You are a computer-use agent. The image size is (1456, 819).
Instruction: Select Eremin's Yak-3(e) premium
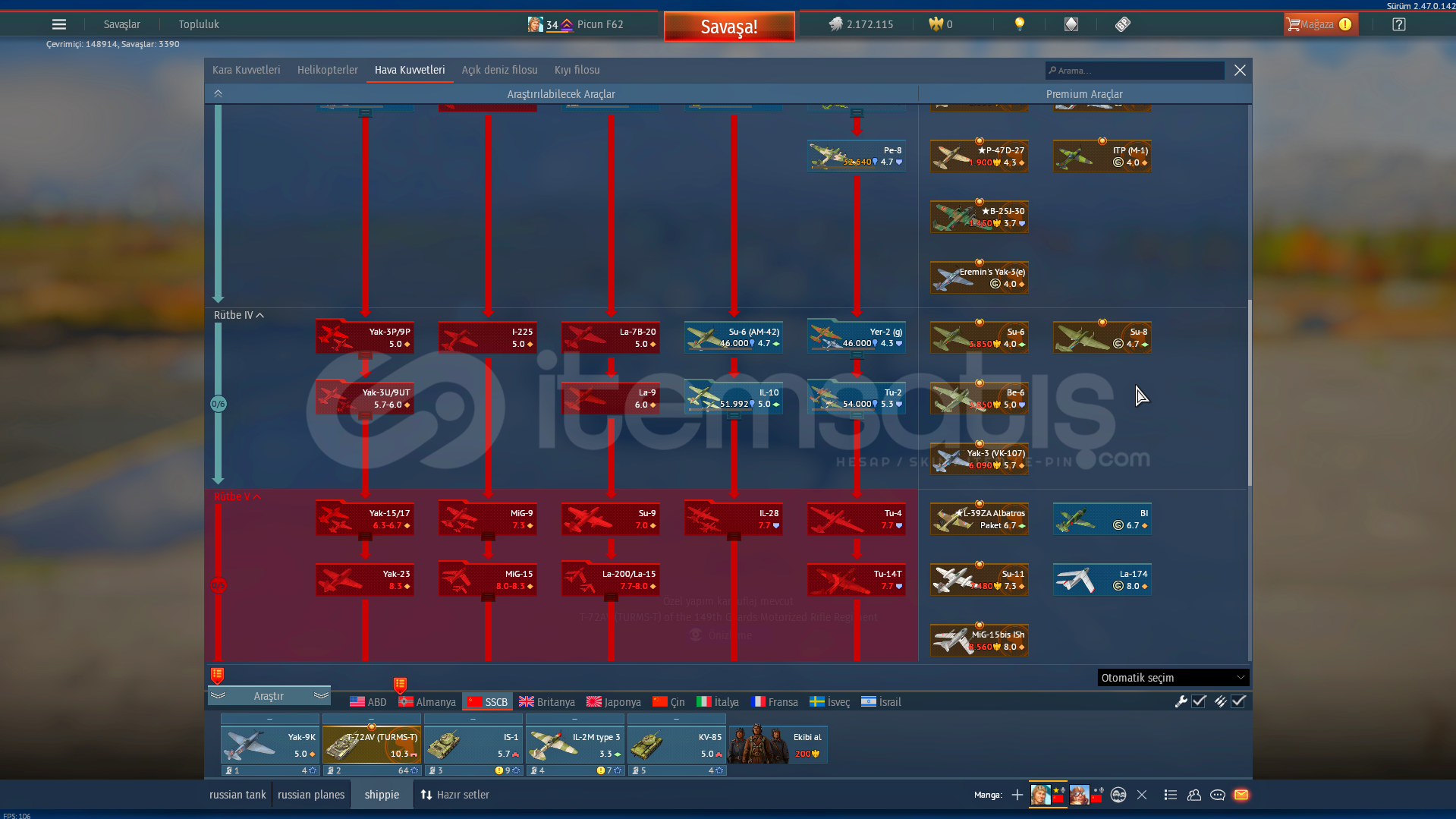point(980,277)
